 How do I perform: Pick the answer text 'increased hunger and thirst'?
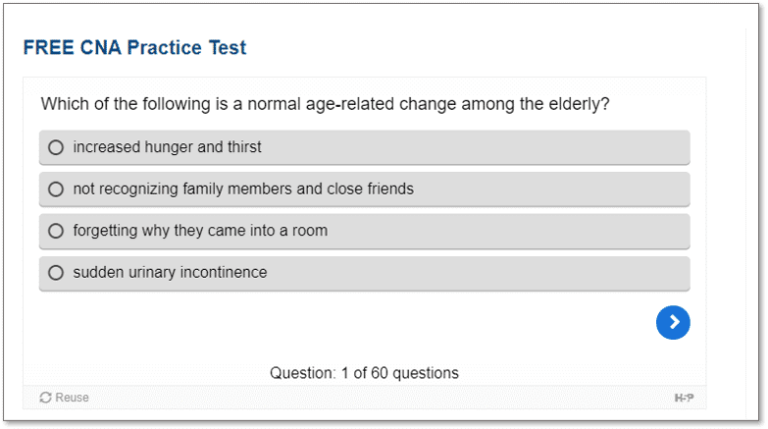[167, 147]
